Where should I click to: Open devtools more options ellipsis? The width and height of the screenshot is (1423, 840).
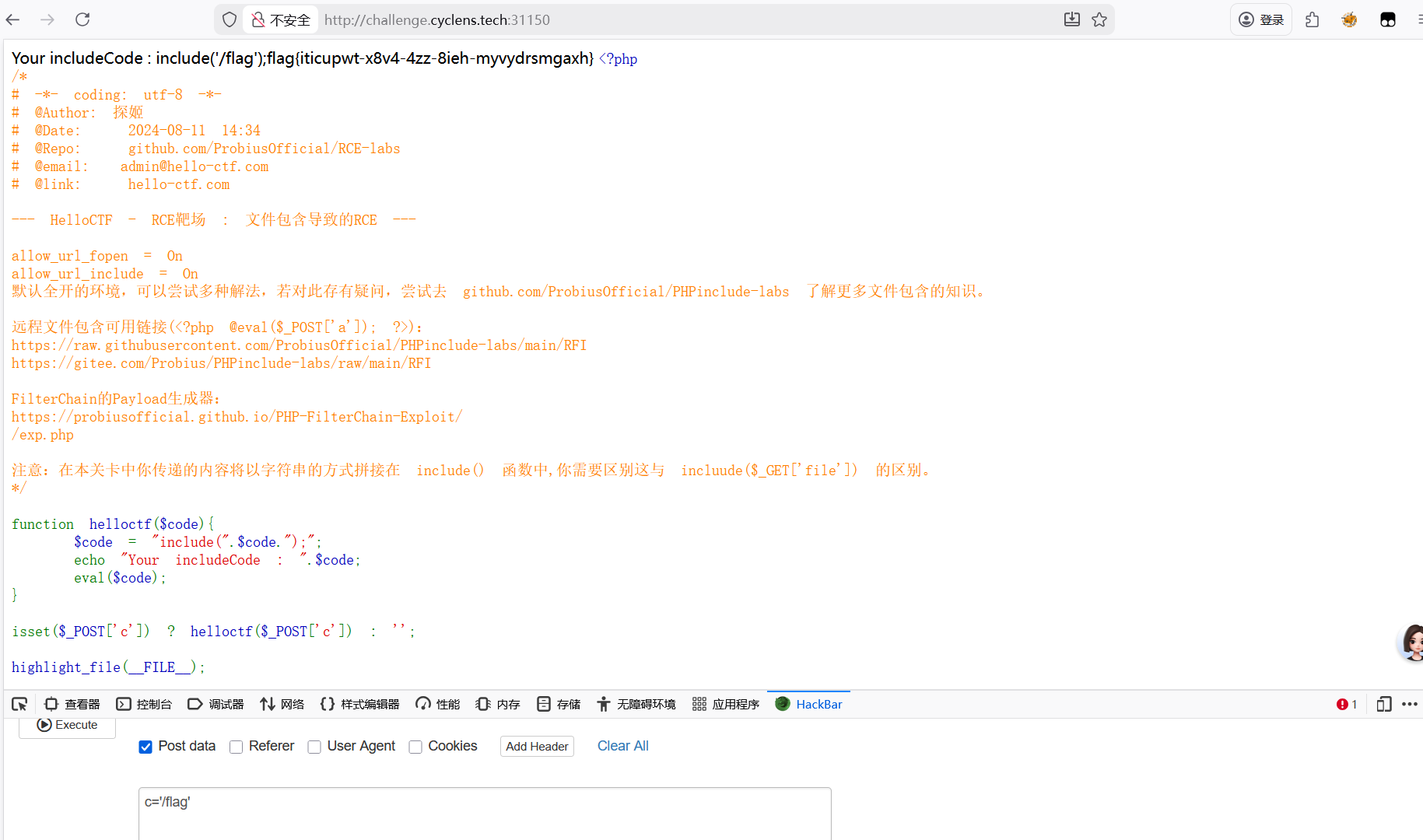(x=1410, y=704)
